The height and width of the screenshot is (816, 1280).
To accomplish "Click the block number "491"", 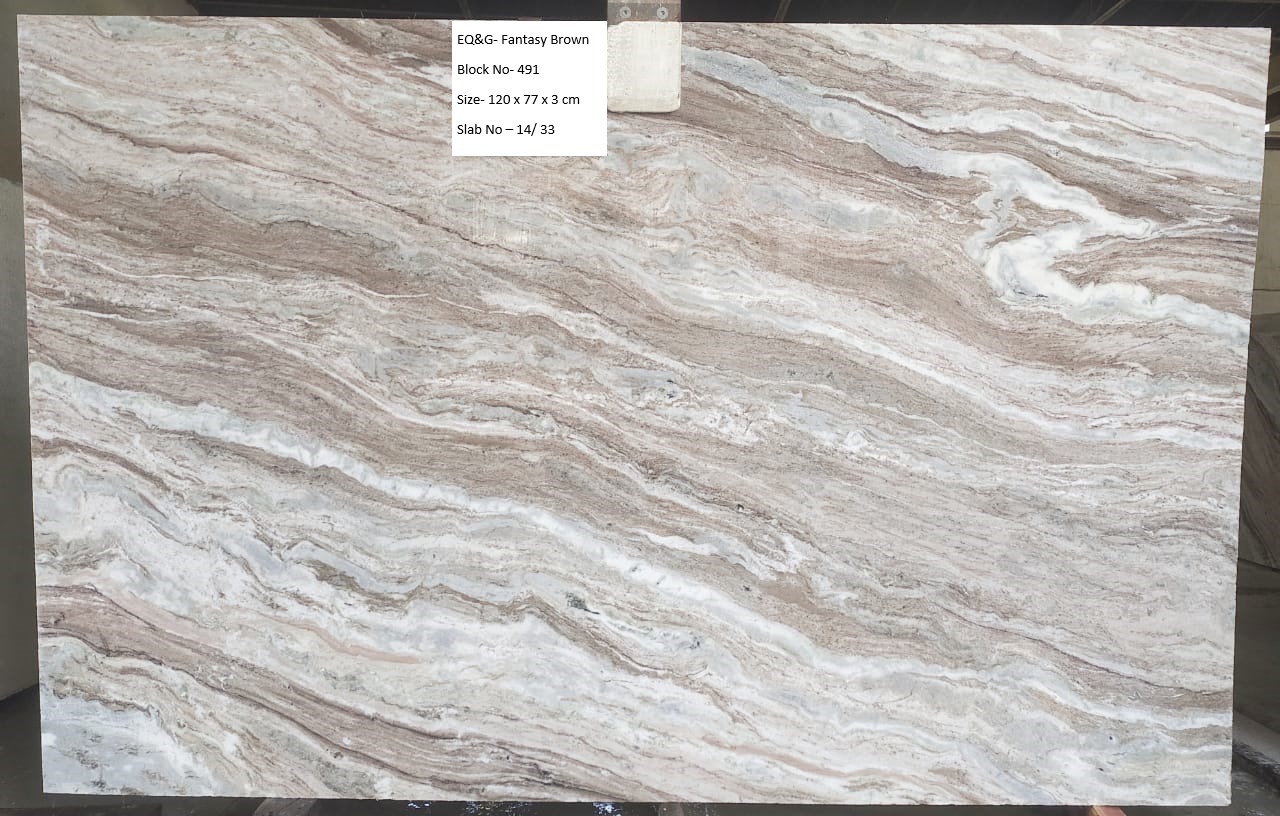I will [528, 70].
